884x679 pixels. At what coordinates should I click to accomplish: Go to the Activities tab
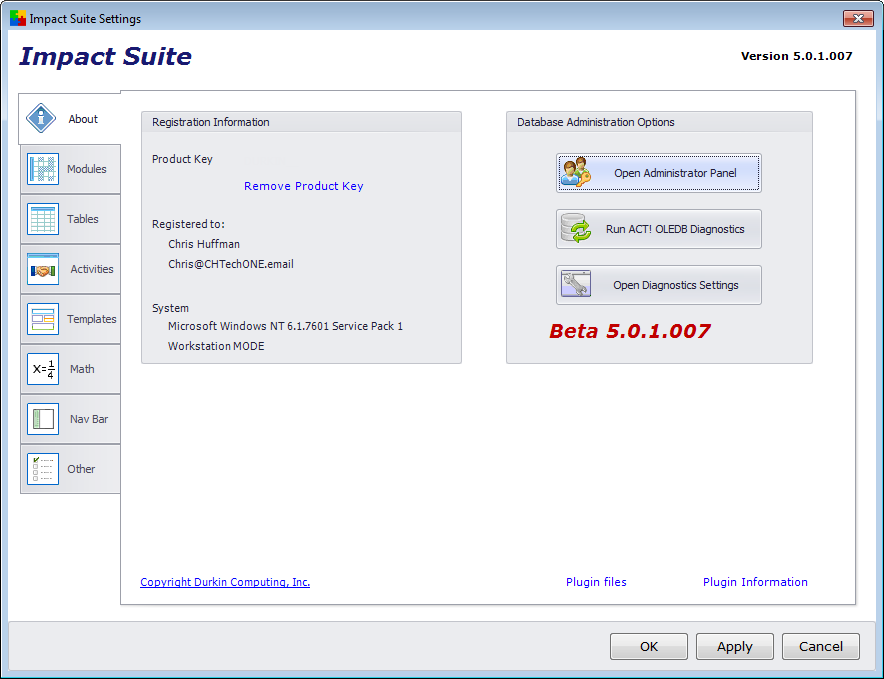[70, 269]
